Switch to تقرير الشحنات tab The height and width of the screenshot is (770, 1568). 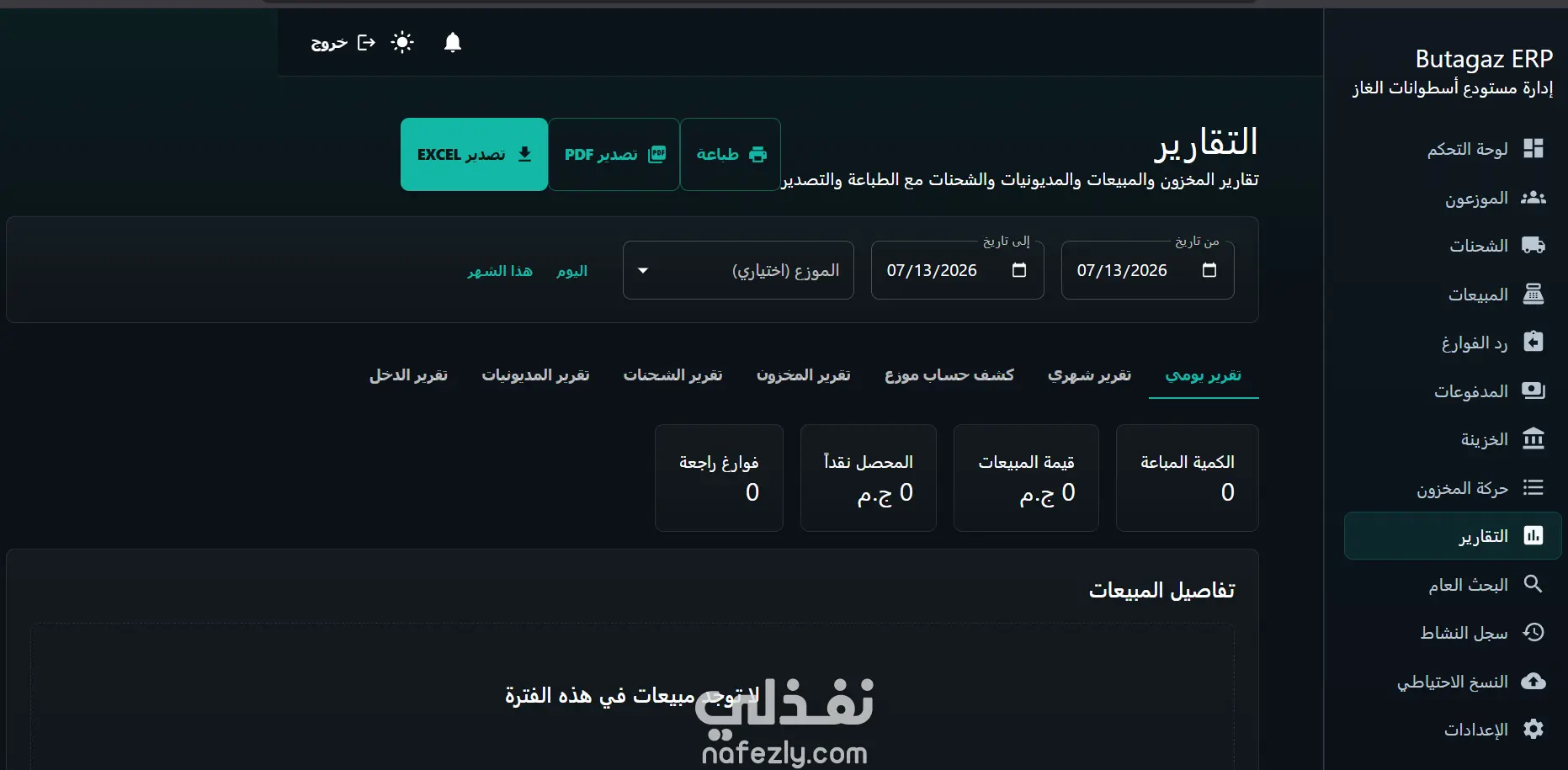tap(673, 375)
